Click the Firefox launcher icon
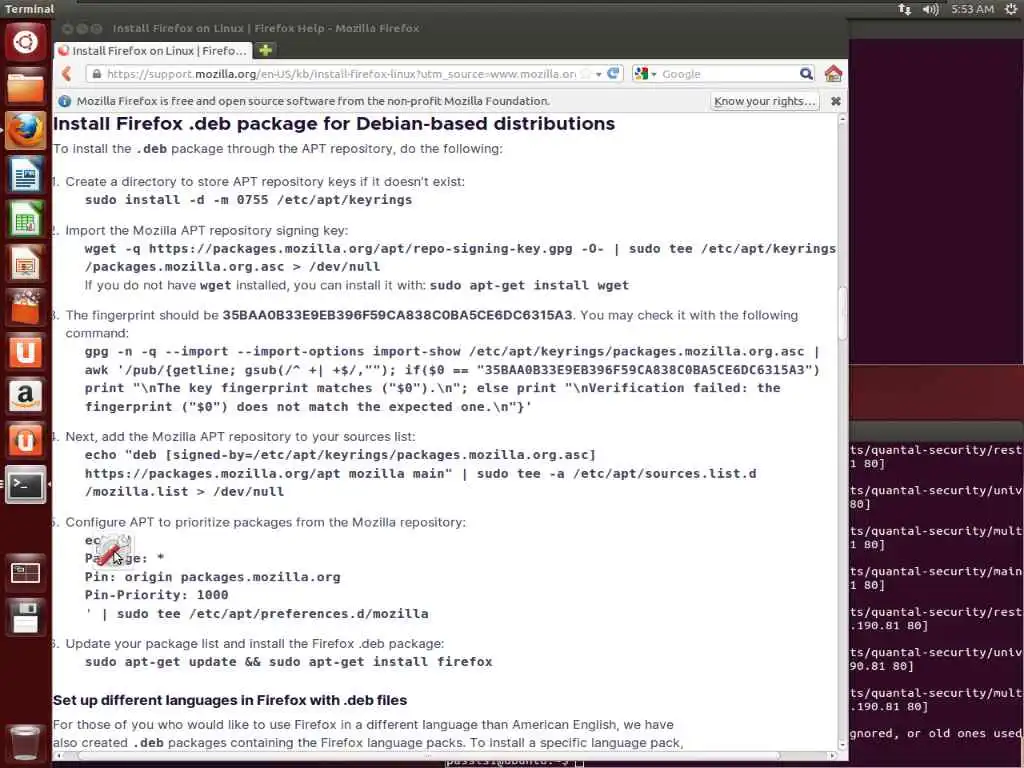Screen dimensions: 1024x768 click(25, 131)
